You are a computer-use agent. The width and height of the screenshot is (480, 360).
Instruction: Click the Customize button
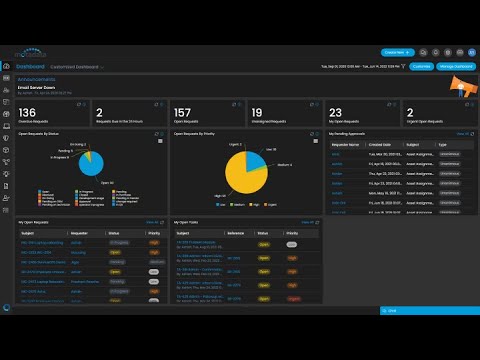click(422, 66)
